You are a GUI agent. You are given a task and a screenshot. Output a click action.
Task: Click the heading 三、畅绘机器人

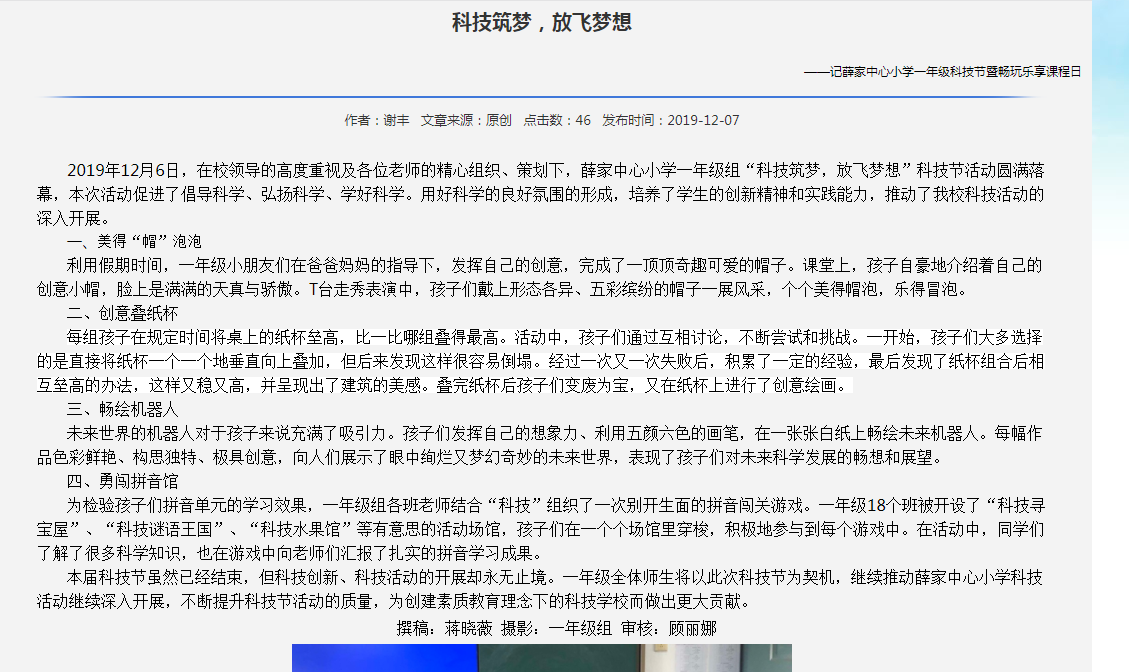click(122, 410)
